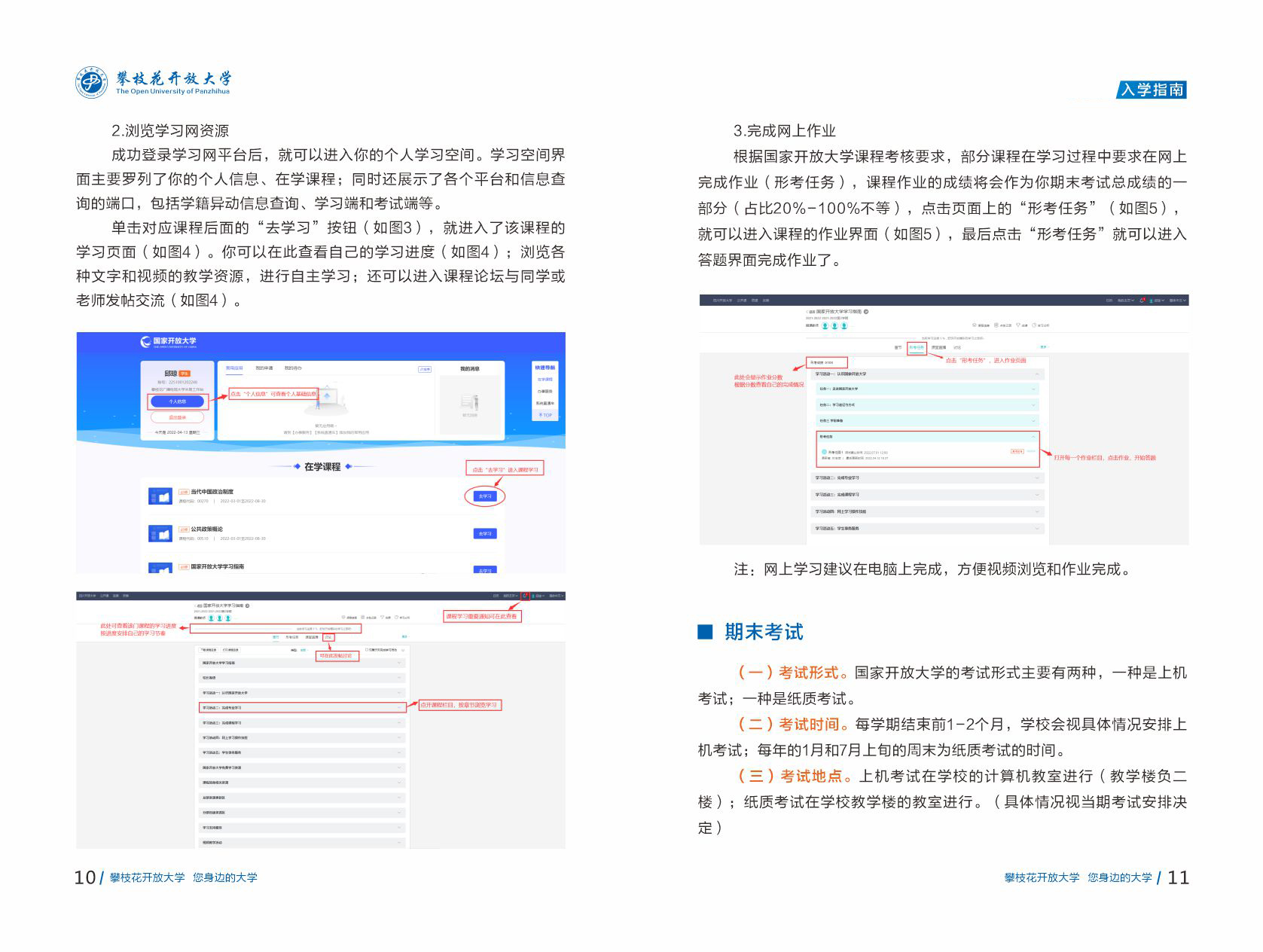
Task: Expand the 学习活动三：完成课程学习 row in the chapter list
Action: (302, 723)
